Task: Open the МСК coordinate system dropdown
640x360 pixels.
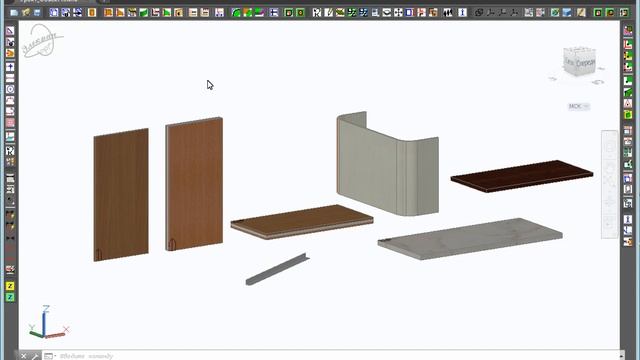Action: coord(579,106)
